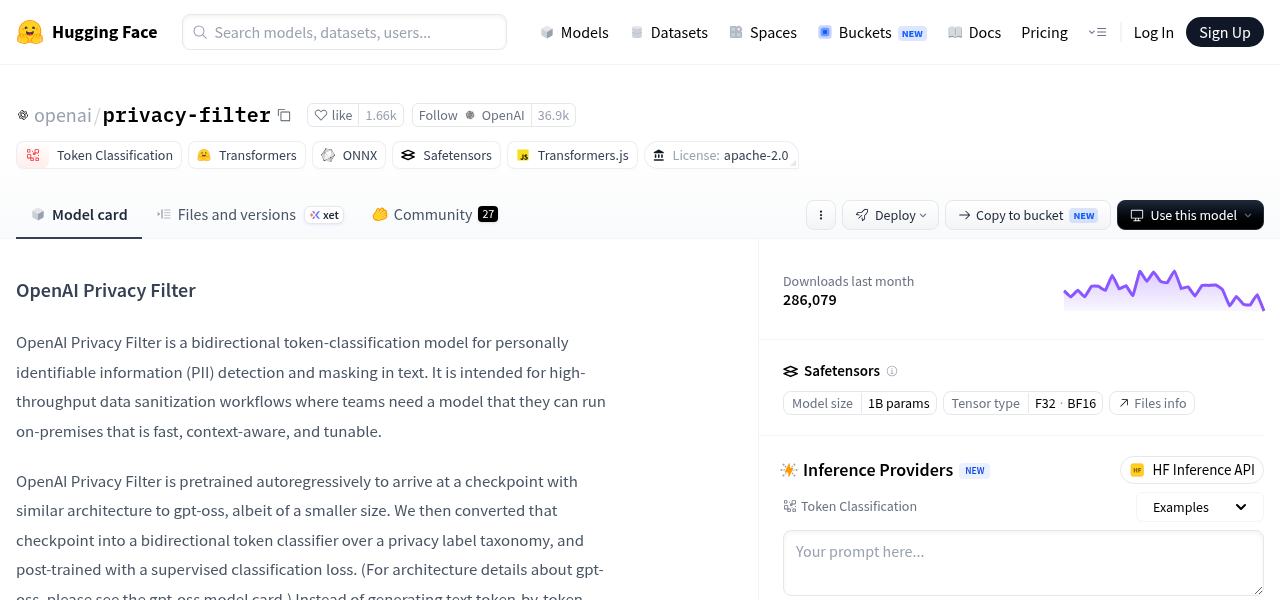Select the HF Inference API provider
The height and width of the screenshot is (600, 1280).
[x=1192, y=470]
